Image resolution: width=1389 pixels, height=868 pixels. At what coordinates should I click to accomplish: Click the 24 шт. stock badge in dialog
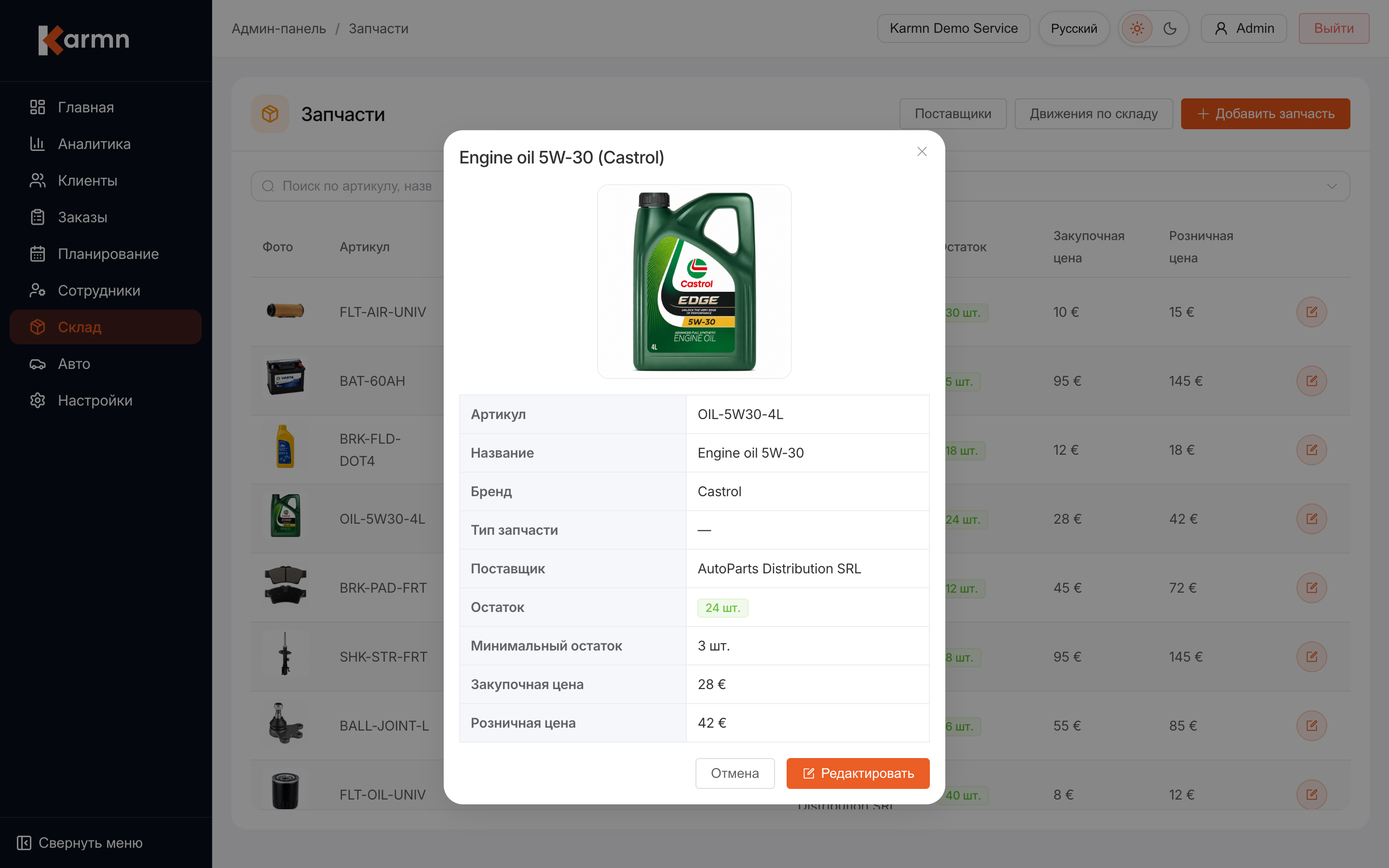(722, 608)
